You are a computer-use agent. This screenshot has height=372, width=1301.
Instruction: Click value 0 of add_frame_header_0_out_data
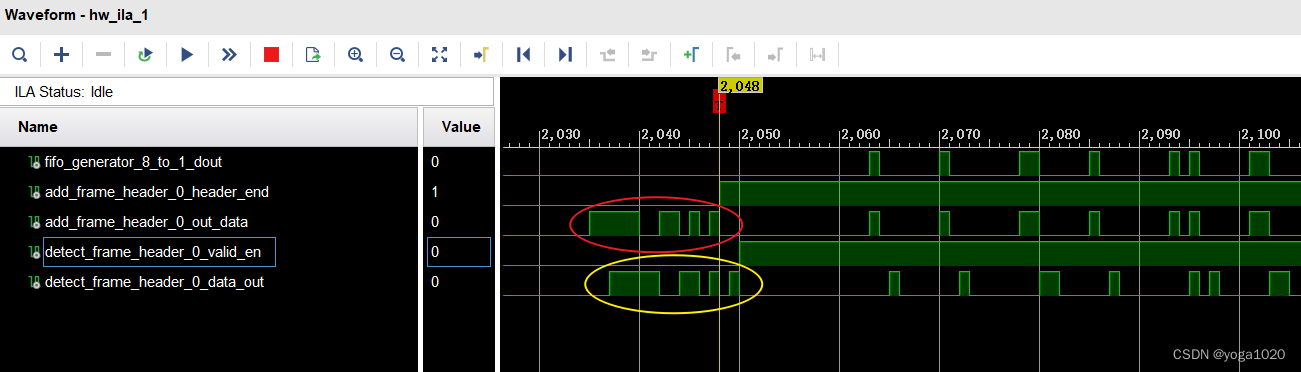tap(435, 221)
